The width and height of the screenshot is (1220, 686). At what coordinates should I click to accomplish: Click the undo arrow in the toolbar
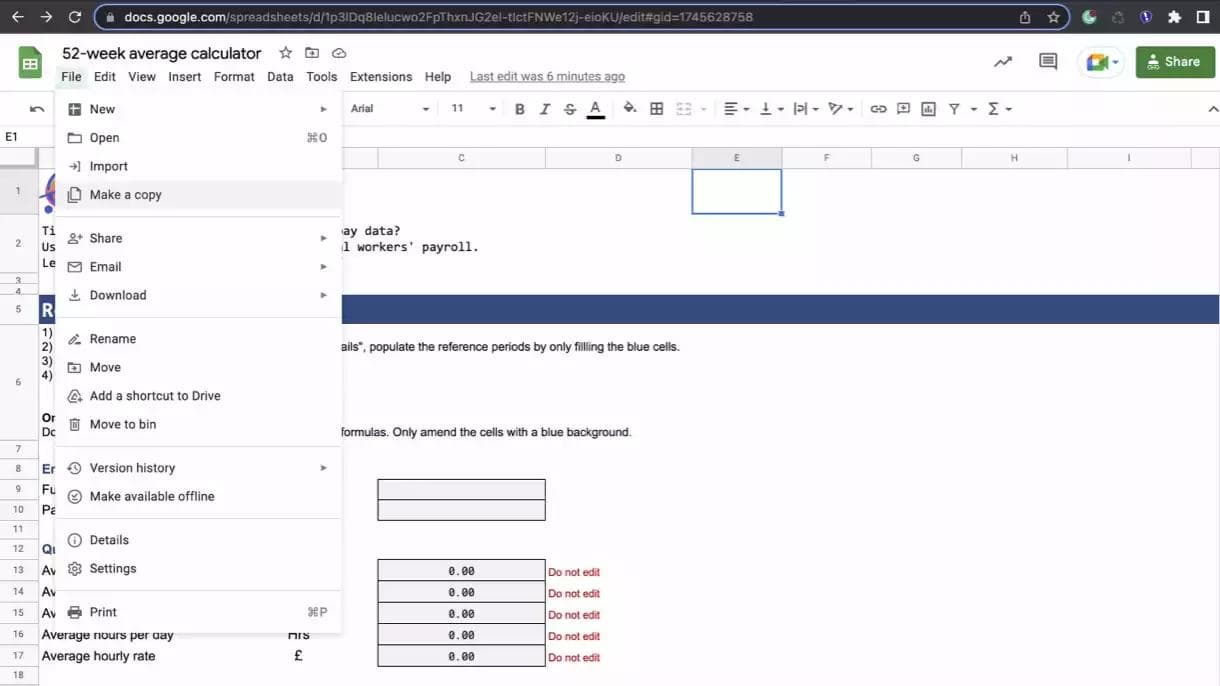click(x=37, y=108)
